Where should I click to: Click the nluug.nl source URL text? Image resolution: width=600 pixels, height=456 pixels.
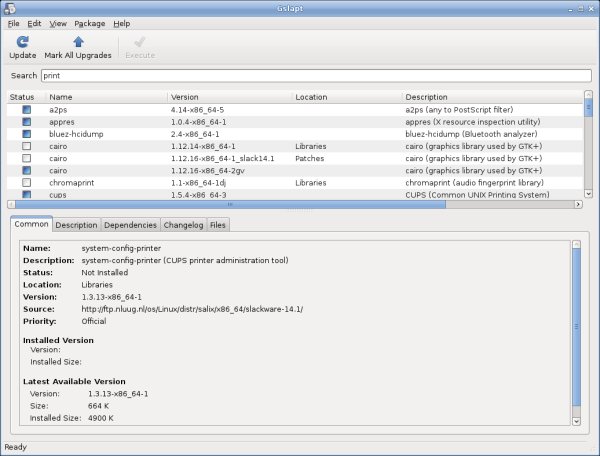pos(192,309)
